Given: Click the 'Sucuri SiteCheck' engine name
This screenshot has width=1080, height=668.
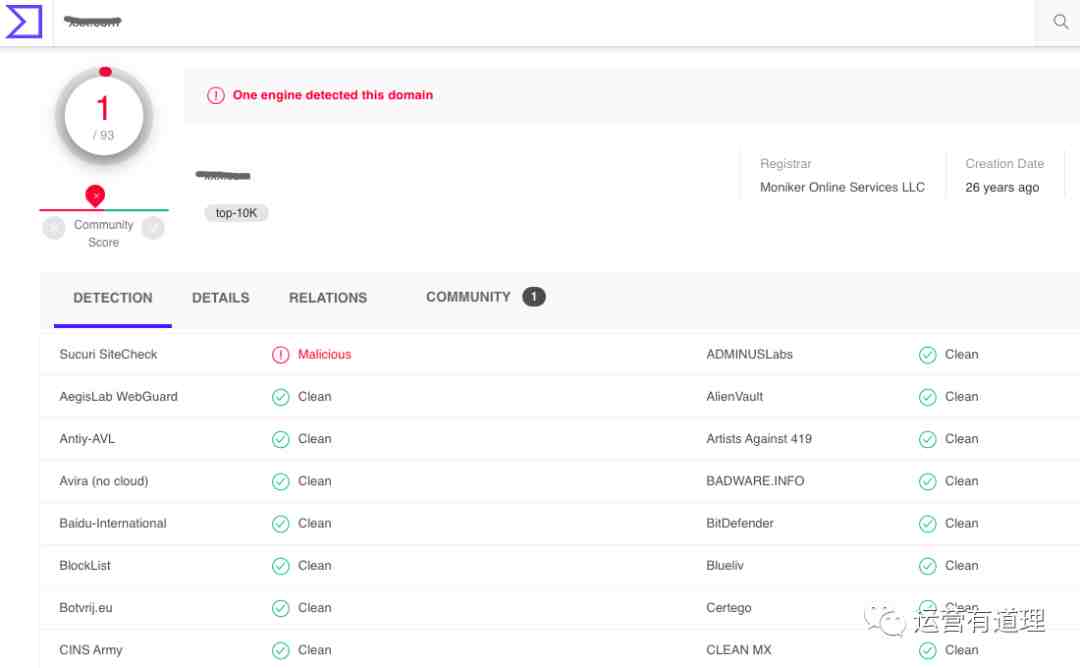Looking at the screenshot, I should (x=108, y=354).
